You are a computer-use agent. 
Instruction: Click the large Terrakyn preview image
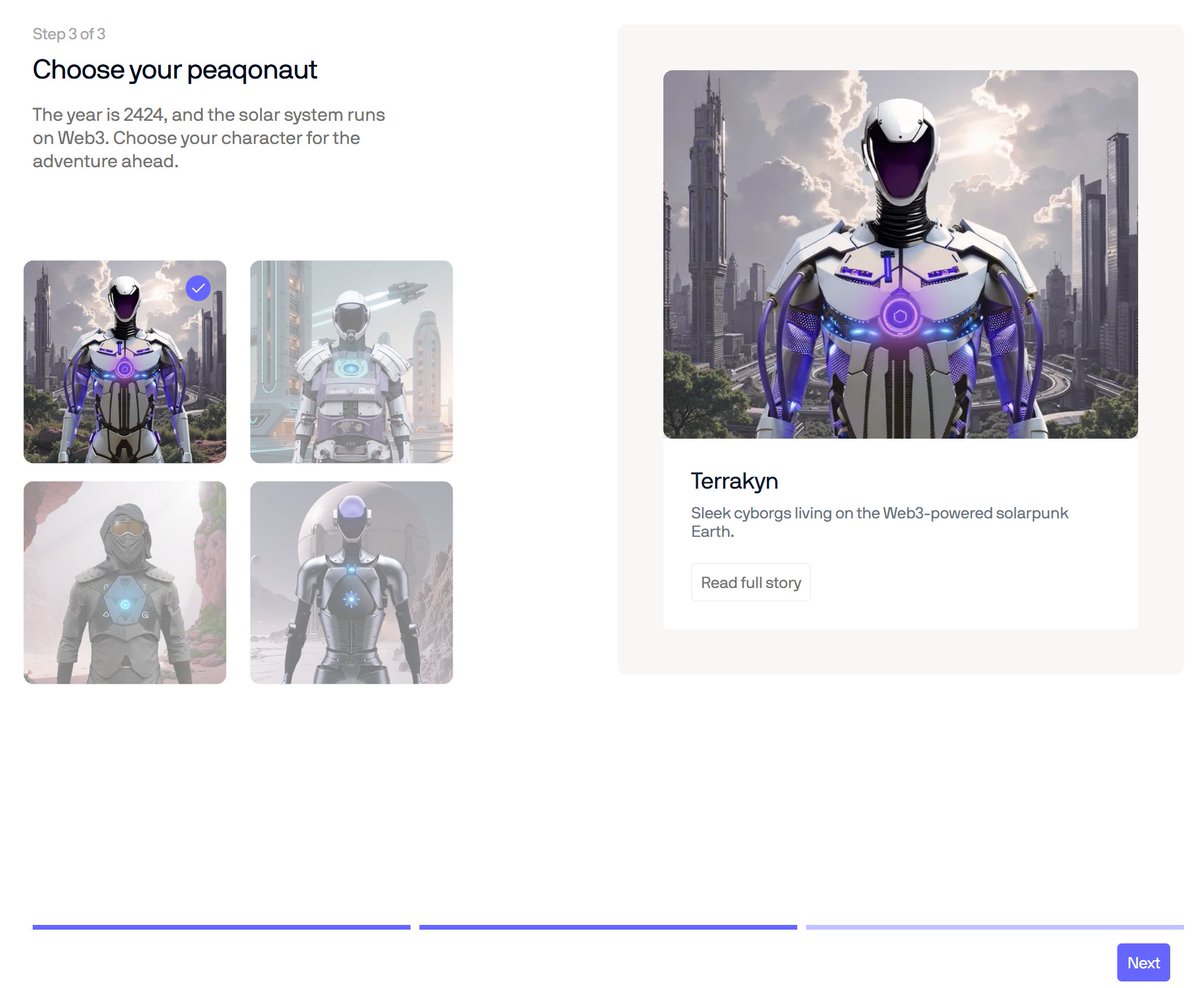(900, 254)
